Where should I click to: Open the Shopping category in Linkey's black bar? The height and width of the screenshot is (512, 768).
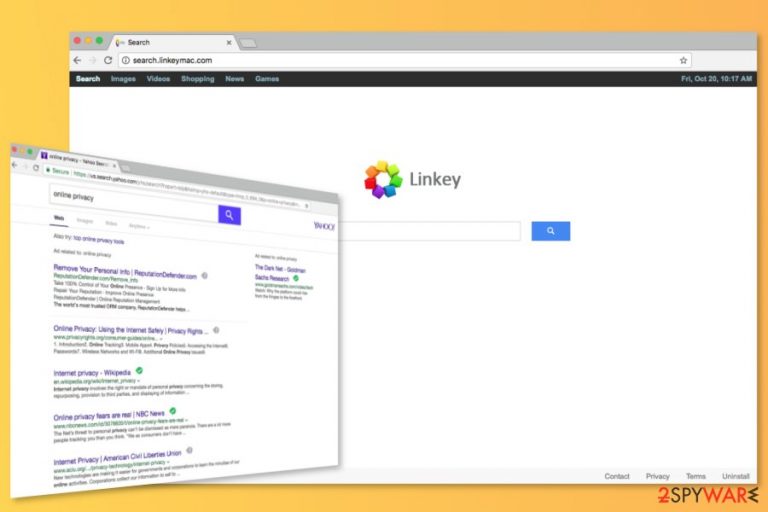point(197,78)
